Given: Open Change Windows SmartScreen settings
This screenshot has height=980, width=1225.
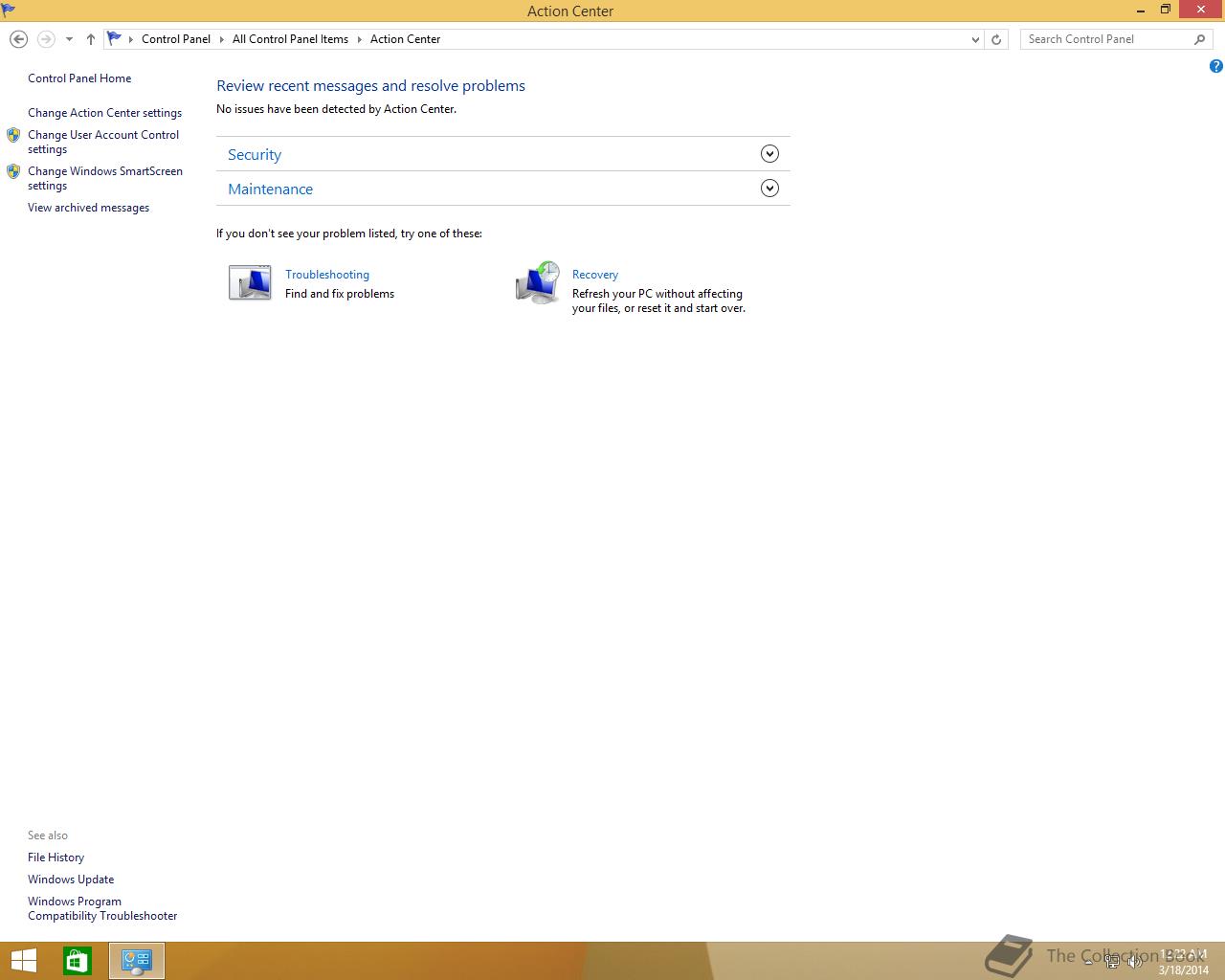Looking at the screenshot, I should pyautogui.click(x=105, y=178).
